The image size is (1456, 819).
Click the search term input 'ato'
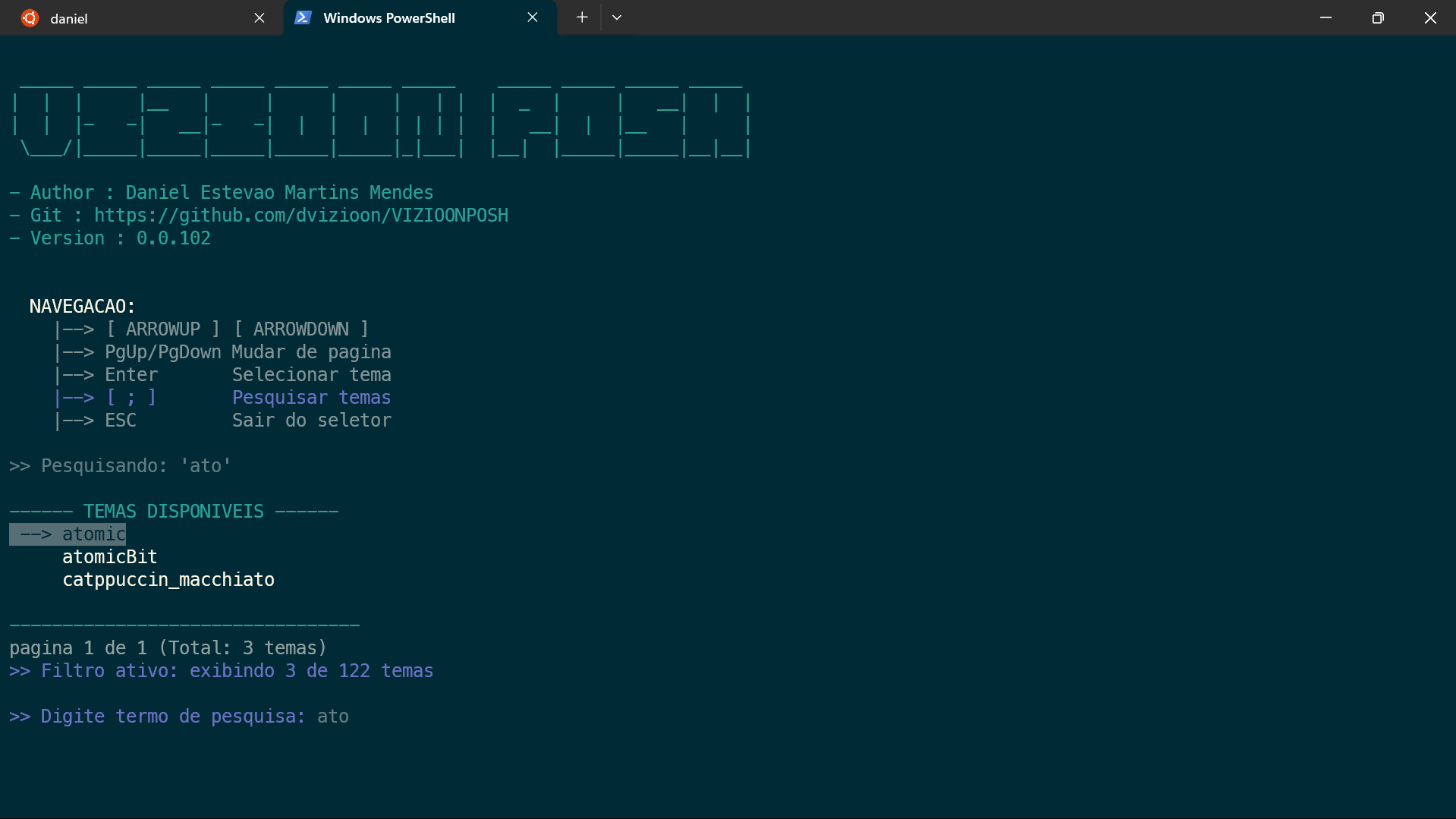333,717
